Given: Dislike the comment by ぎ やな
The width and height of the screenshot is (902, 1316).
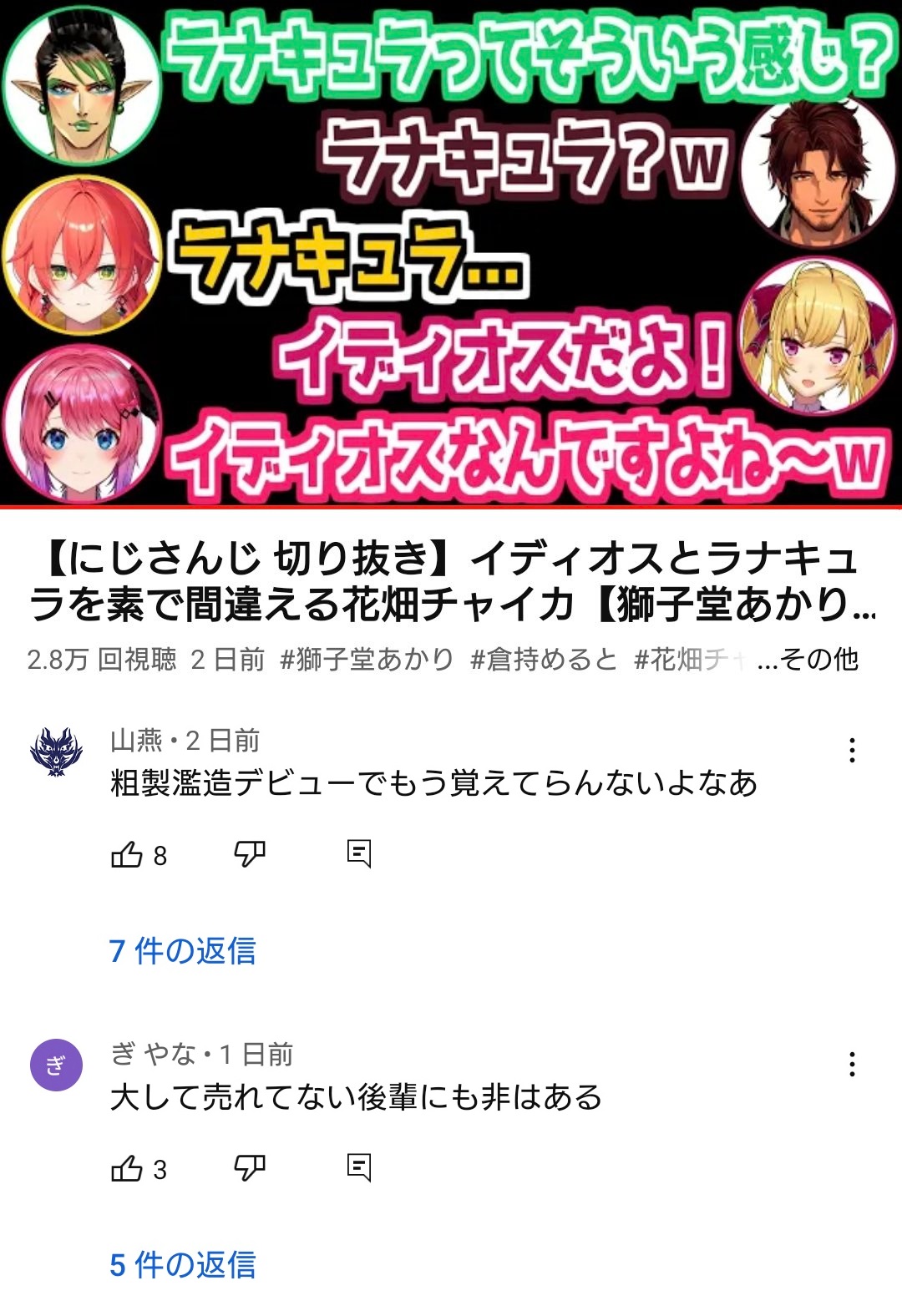Looking at the screenshot, I should 249,1168.
